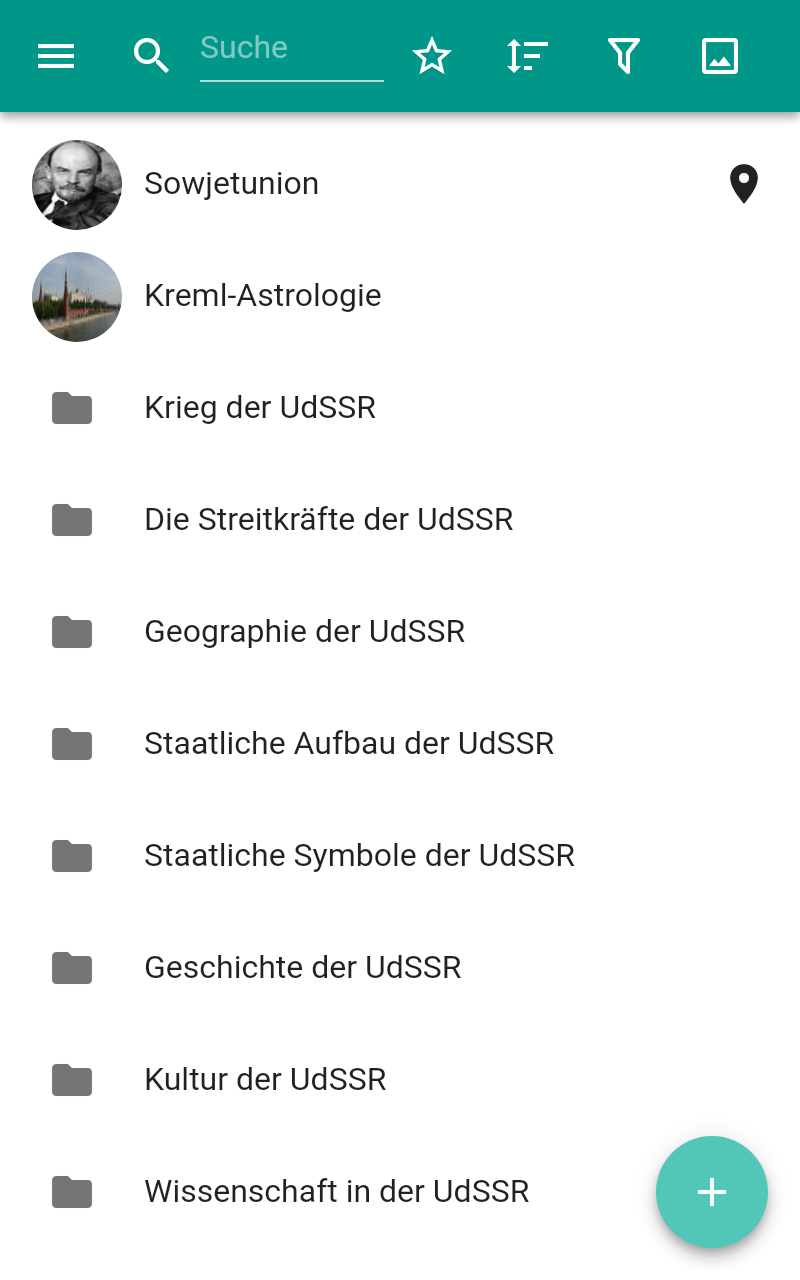Expand the Die Streitkräfte der UdSSR folder

[400, 520]
